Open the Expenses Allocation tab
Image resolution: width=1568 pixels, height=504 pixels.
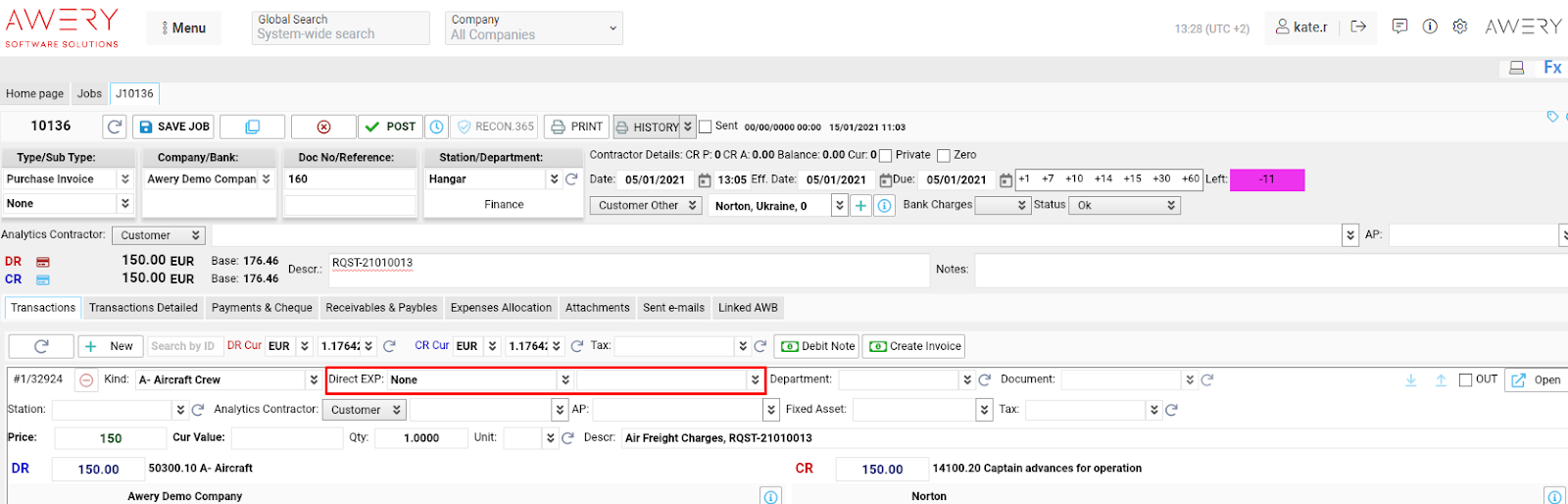[501, 308]
